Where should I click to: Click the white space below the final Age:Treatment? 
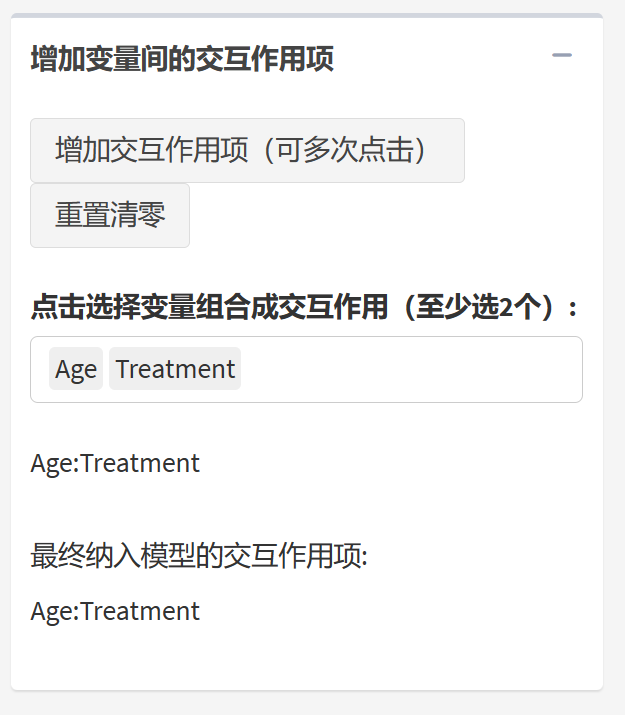(x=300, y=655)
